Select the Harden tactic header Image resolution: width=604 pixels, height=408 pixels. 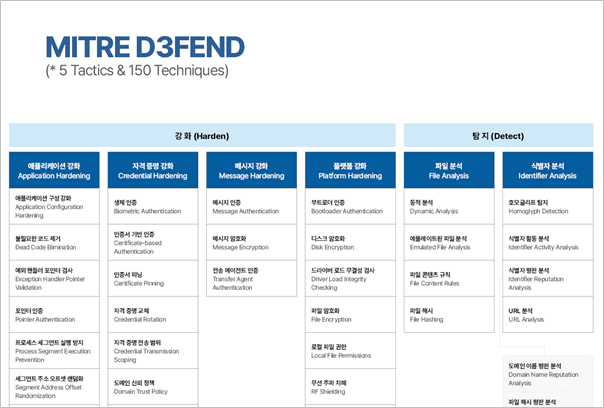(202, 136)
